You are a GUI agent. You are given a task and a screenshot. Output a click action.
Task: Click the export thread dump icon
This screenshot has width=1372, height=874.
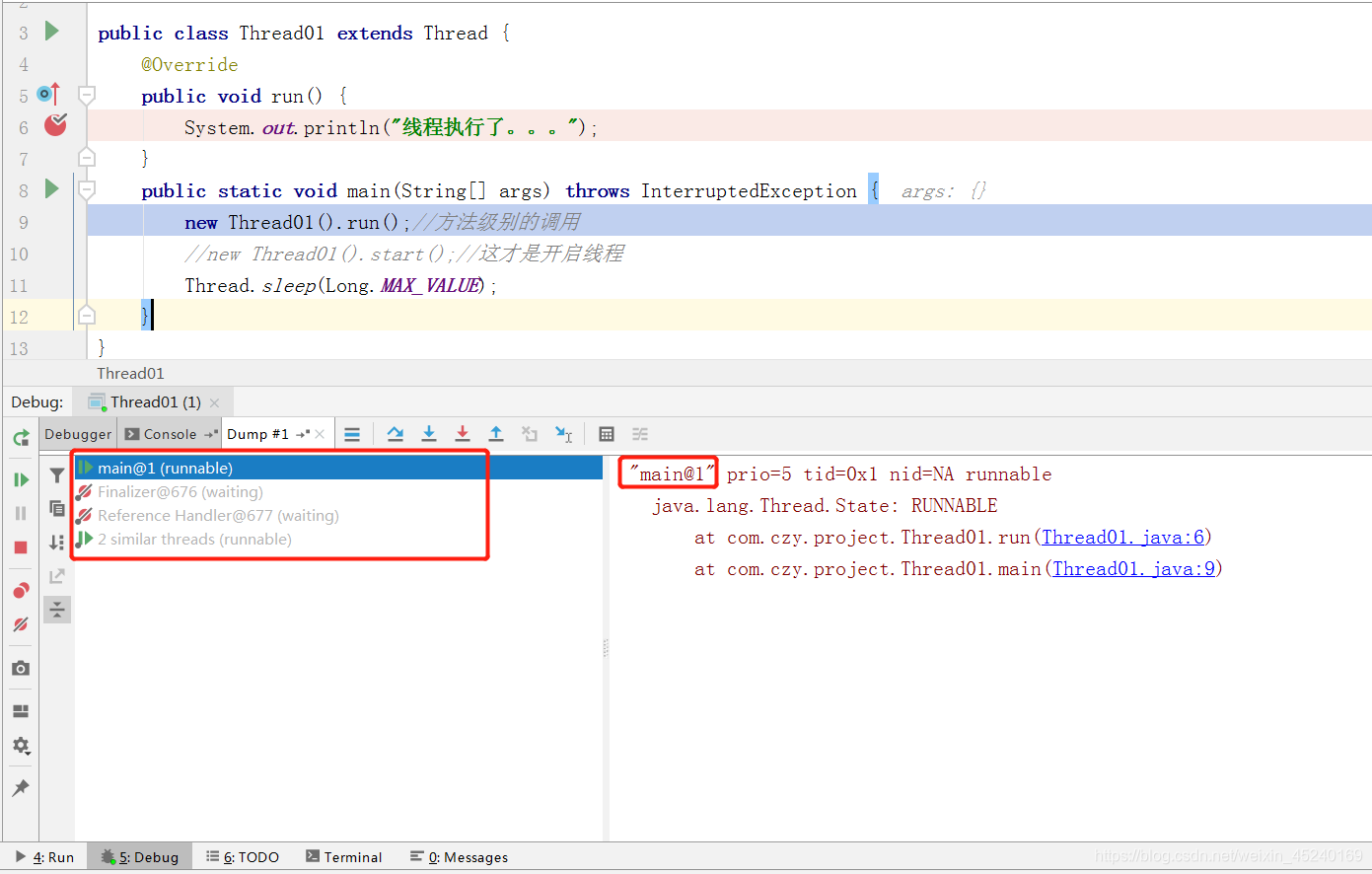[57, 576]
